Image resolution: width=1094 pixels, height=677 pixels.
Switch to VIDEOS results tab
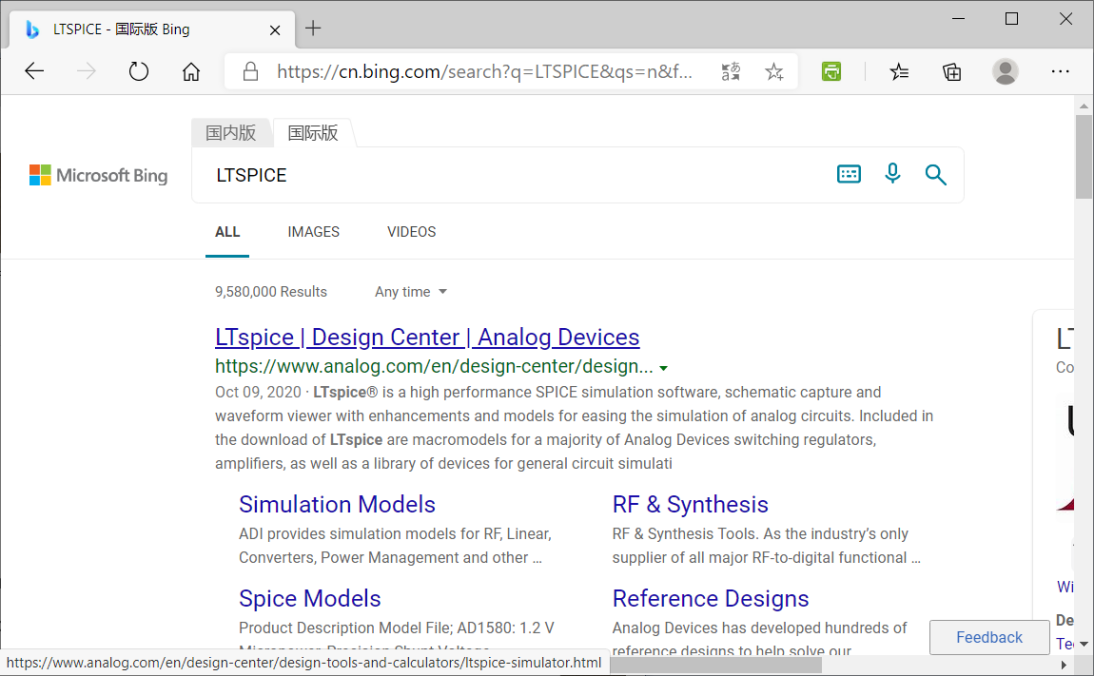tap(411, 232)
